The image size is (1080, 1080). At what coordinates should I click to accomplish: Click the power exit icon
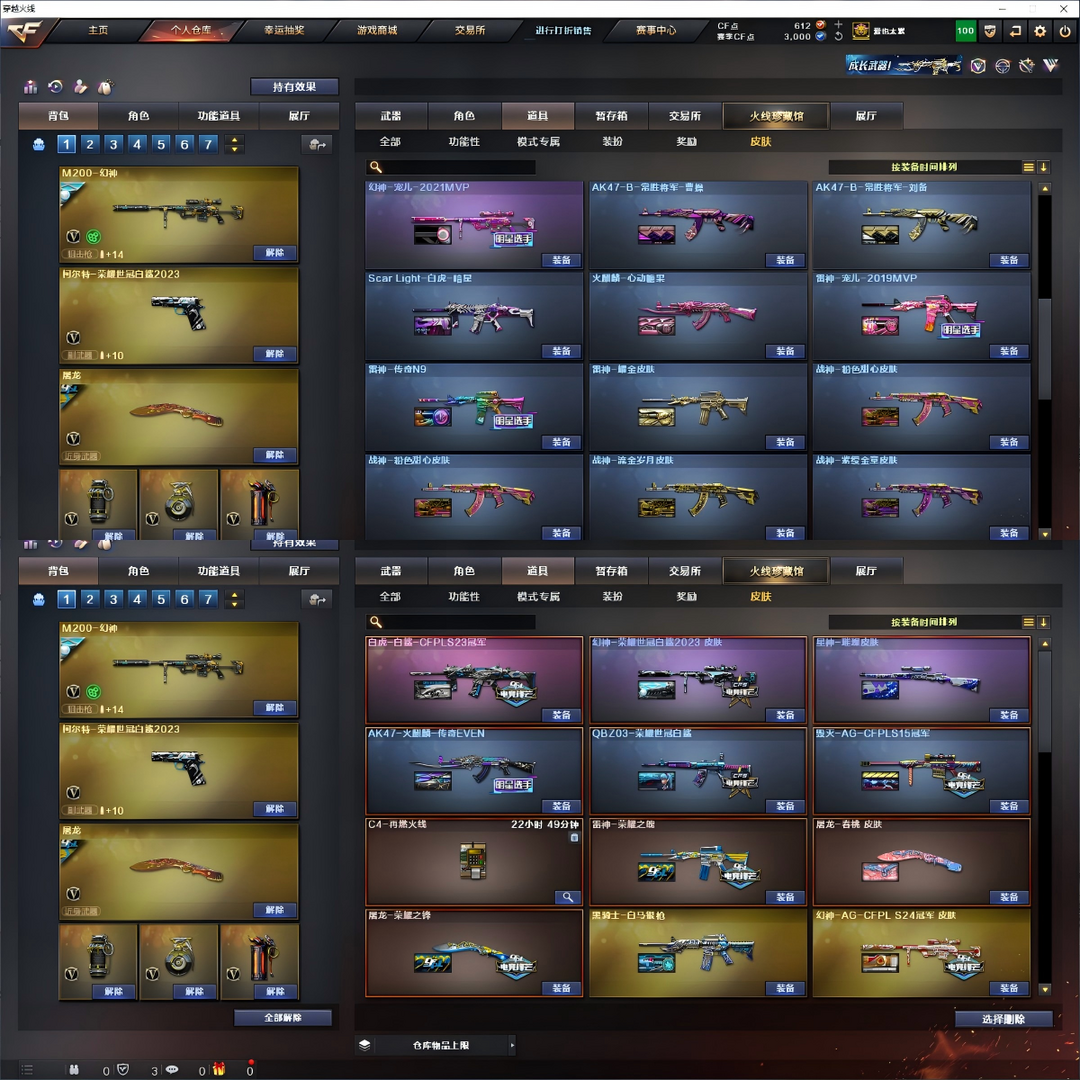[1065, 31]
